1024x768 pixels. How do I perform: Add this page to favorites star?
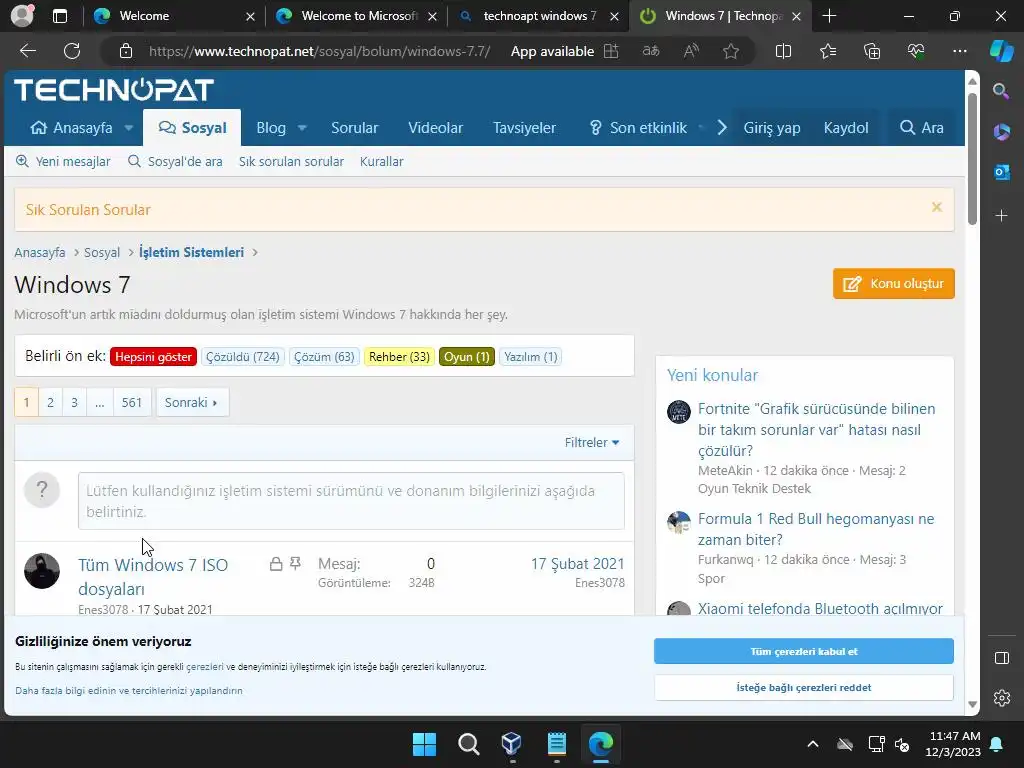[x=731, y=51]
